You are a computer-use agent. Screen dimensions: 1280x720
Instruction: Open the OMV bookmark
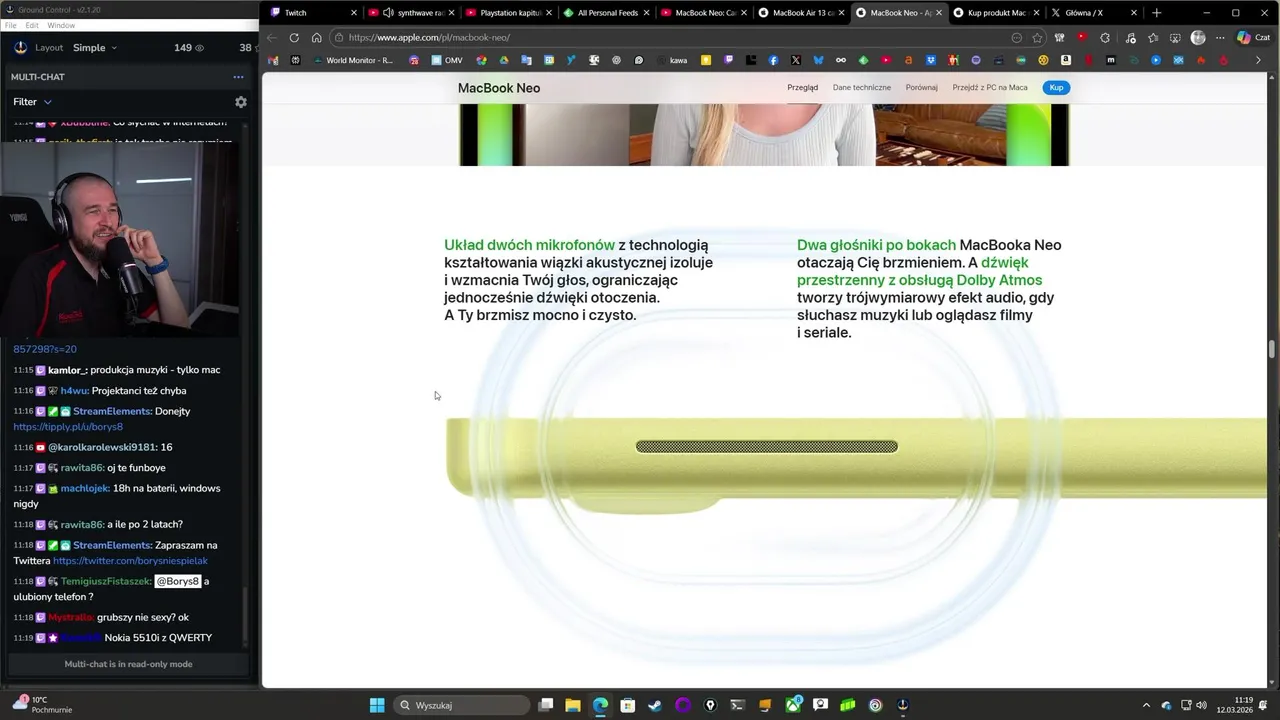pyautogui.click(x=447, y=60)
